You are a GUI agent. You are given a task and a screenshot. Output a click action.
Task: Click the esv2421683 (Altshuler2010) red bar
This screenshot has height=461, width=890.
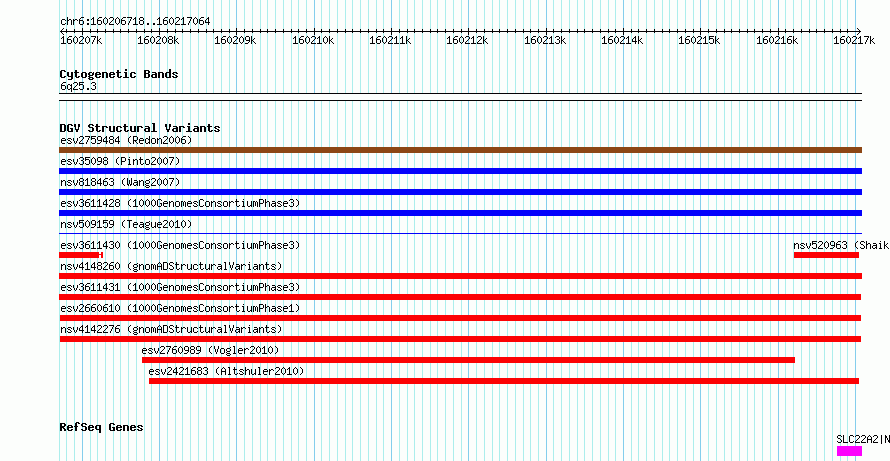[503, 381]
